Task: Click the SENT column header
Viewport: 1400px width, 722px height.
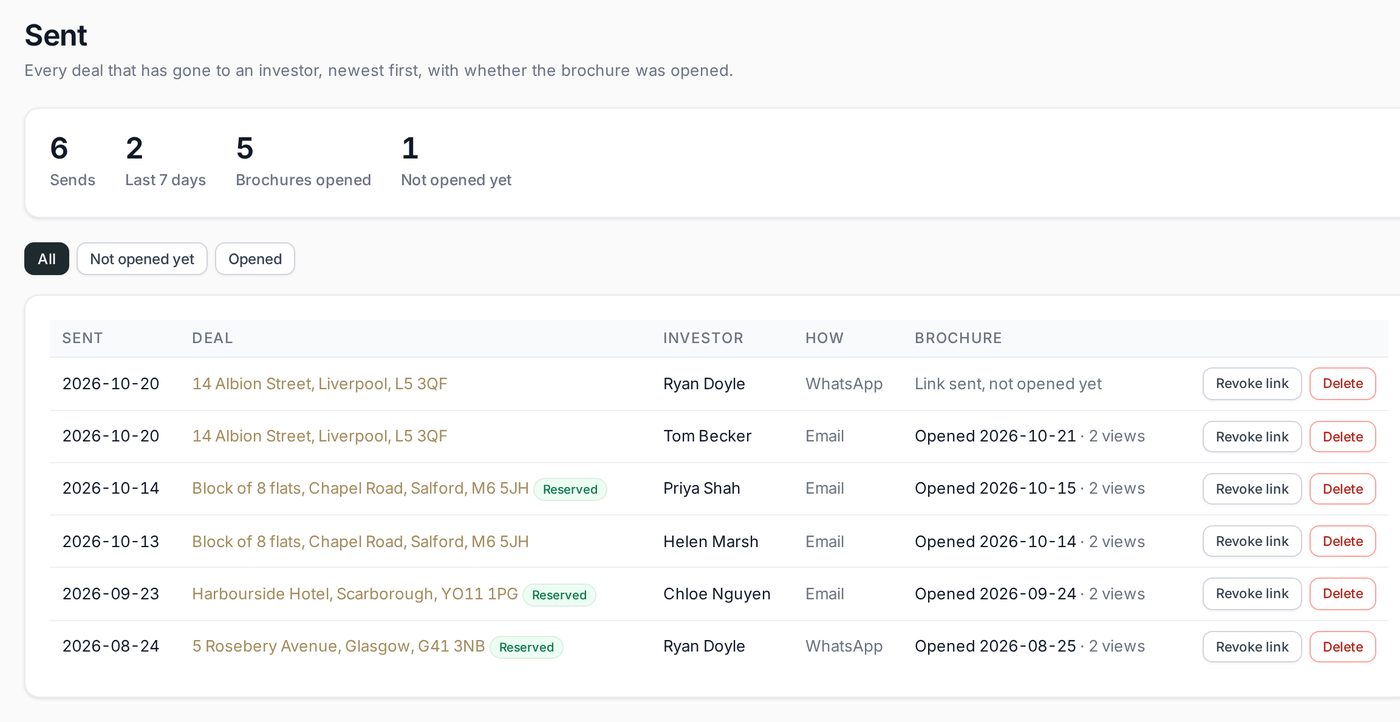Action: pos(83,338)
